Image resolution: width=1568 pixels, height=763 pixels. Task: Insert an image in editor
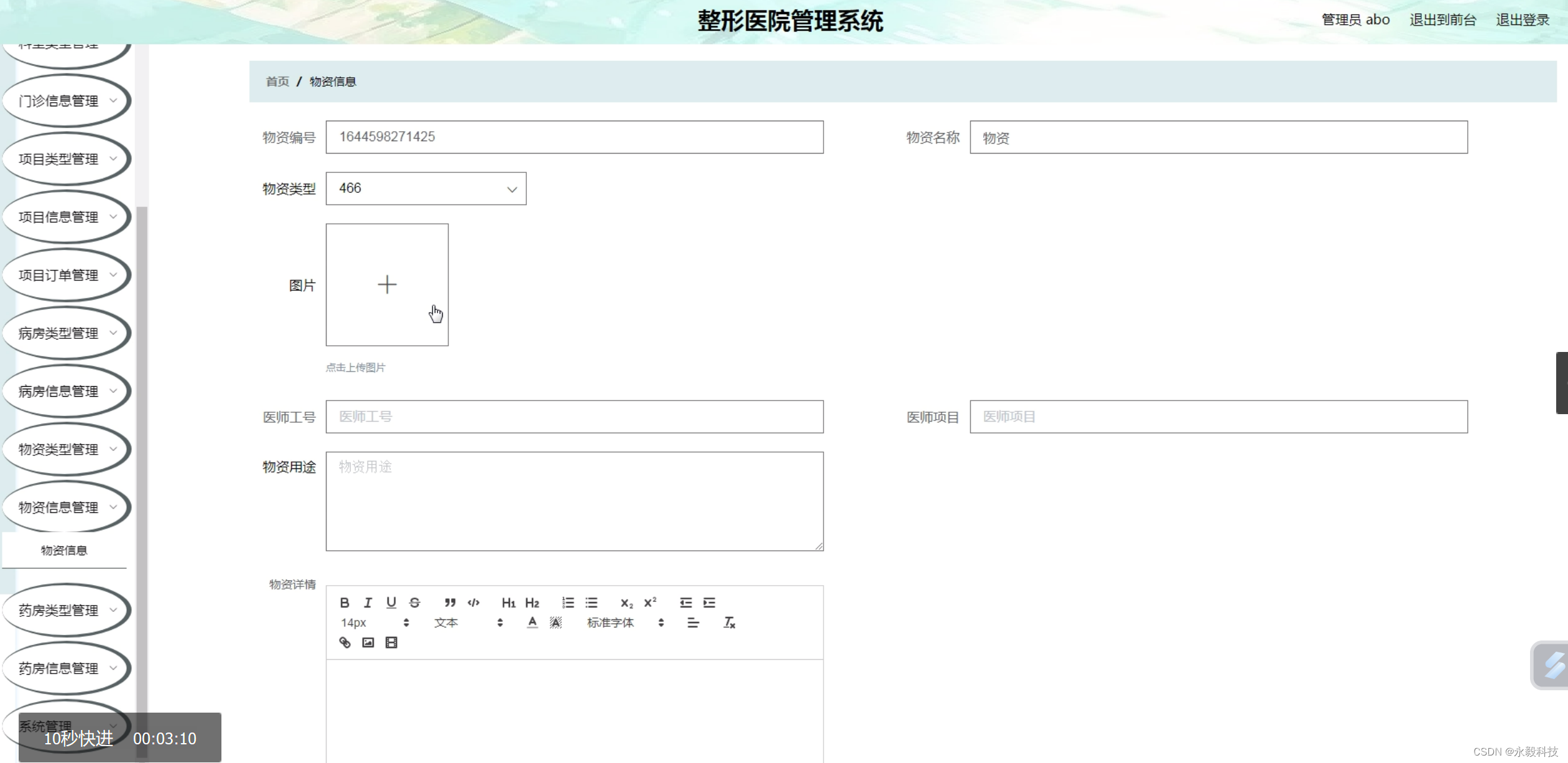tap(368, 642)
